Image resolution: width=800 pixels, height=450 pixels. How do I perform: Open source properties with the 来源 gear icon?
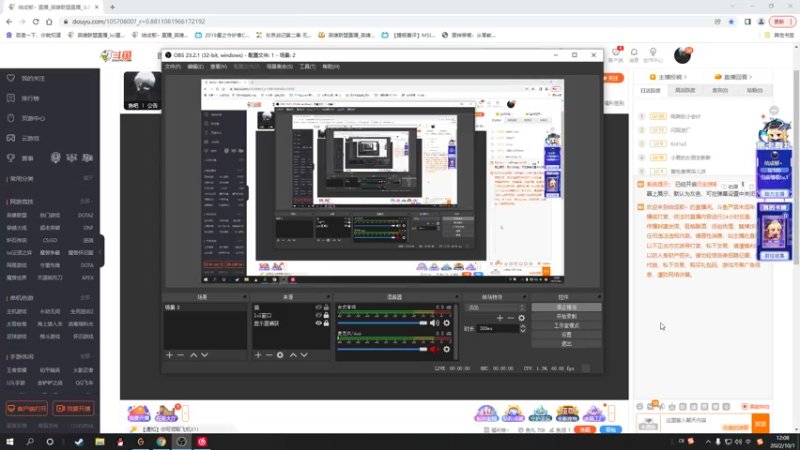click(x=280, y=355)
